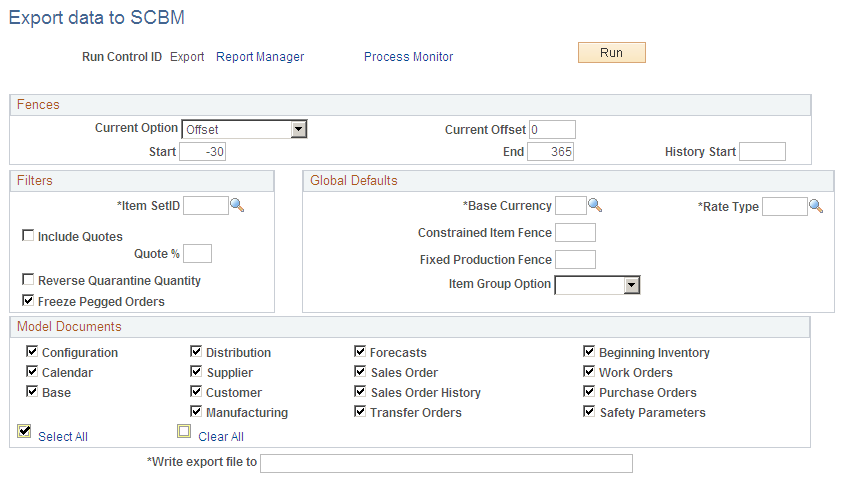
Task: Toggle the Sales Order History checkbox
Action: click(360, 391)
